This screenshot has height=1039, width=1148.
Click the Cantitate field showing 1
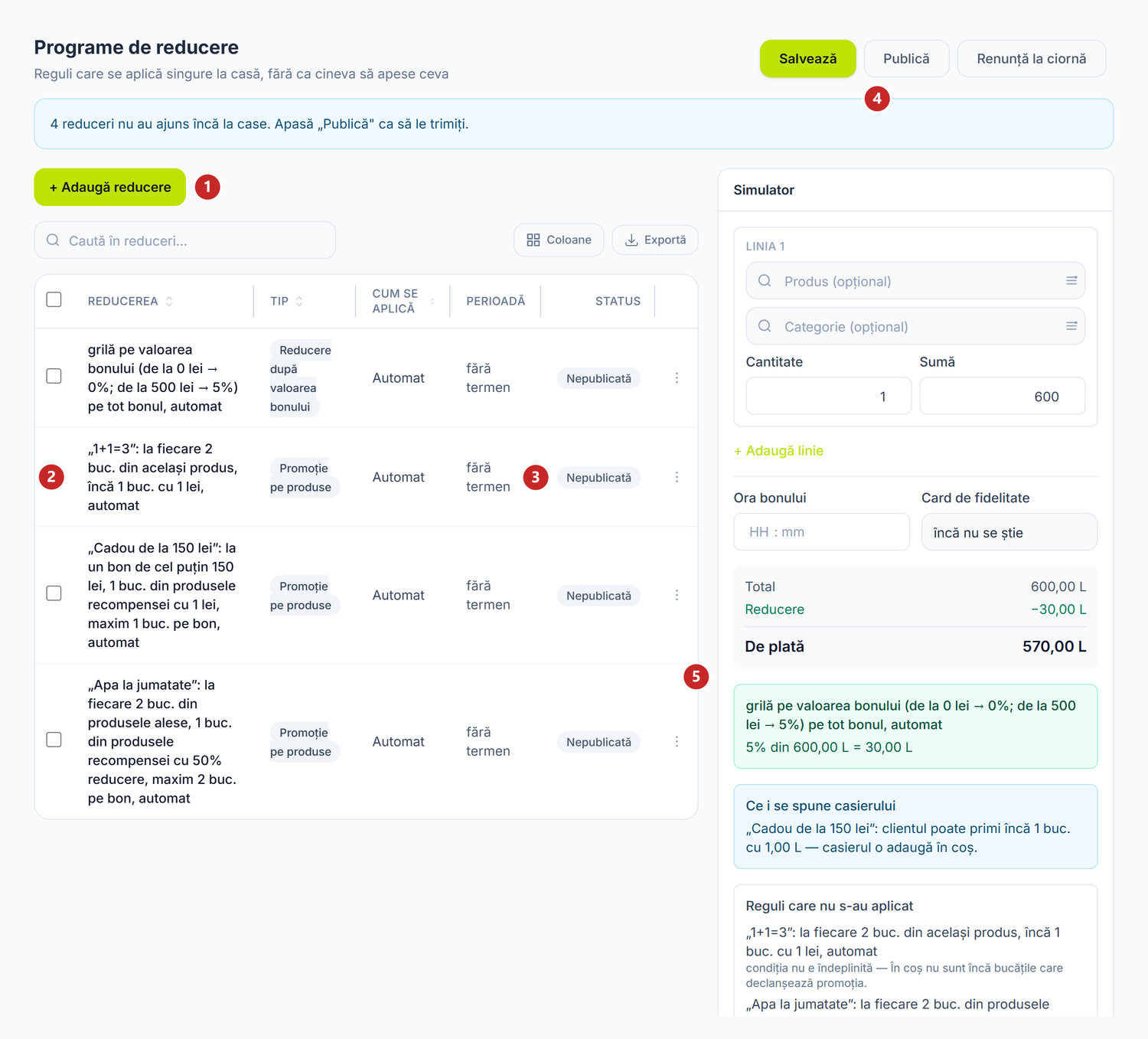[x=828, y=396]
